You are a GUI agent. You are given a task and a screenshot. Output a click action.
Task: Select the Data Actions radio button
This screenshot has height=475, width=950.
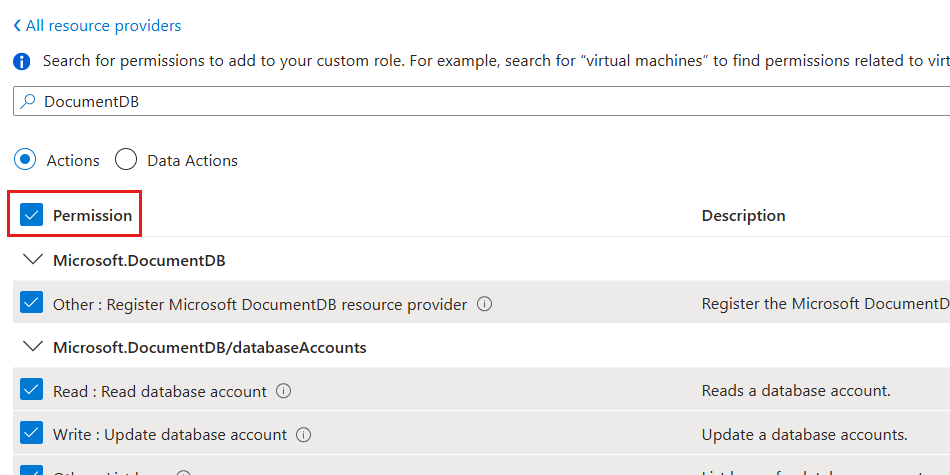coord(126,160)
